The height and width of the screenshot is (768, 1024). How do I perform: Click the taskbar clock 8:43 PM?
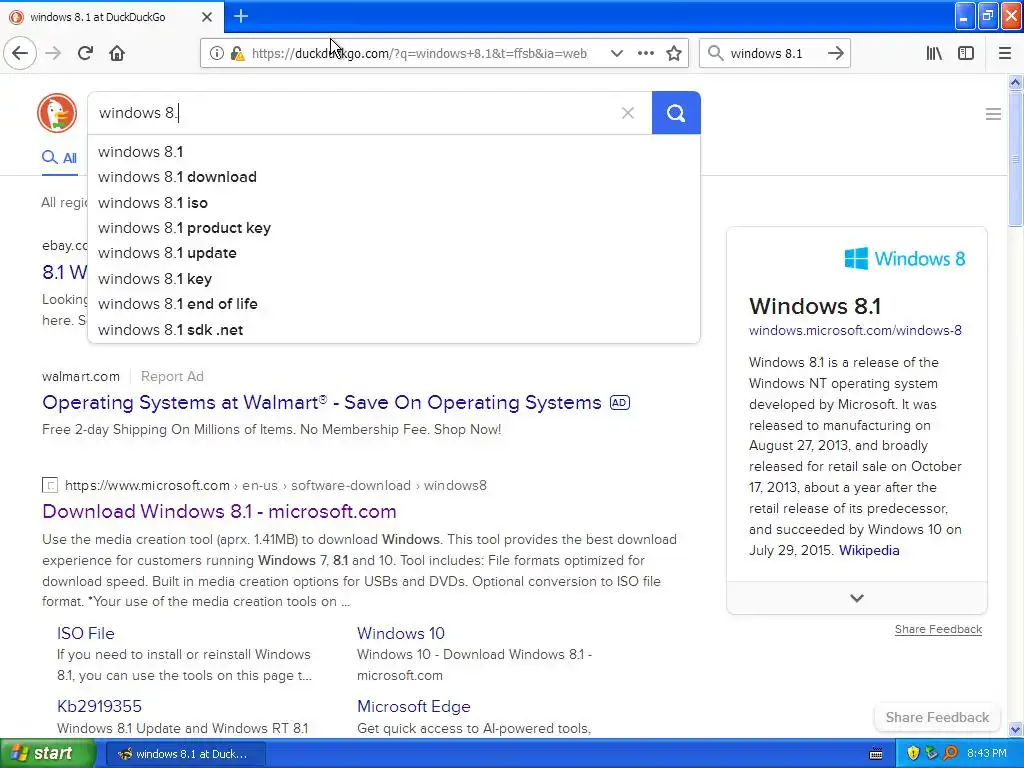[x=986, y=754]
